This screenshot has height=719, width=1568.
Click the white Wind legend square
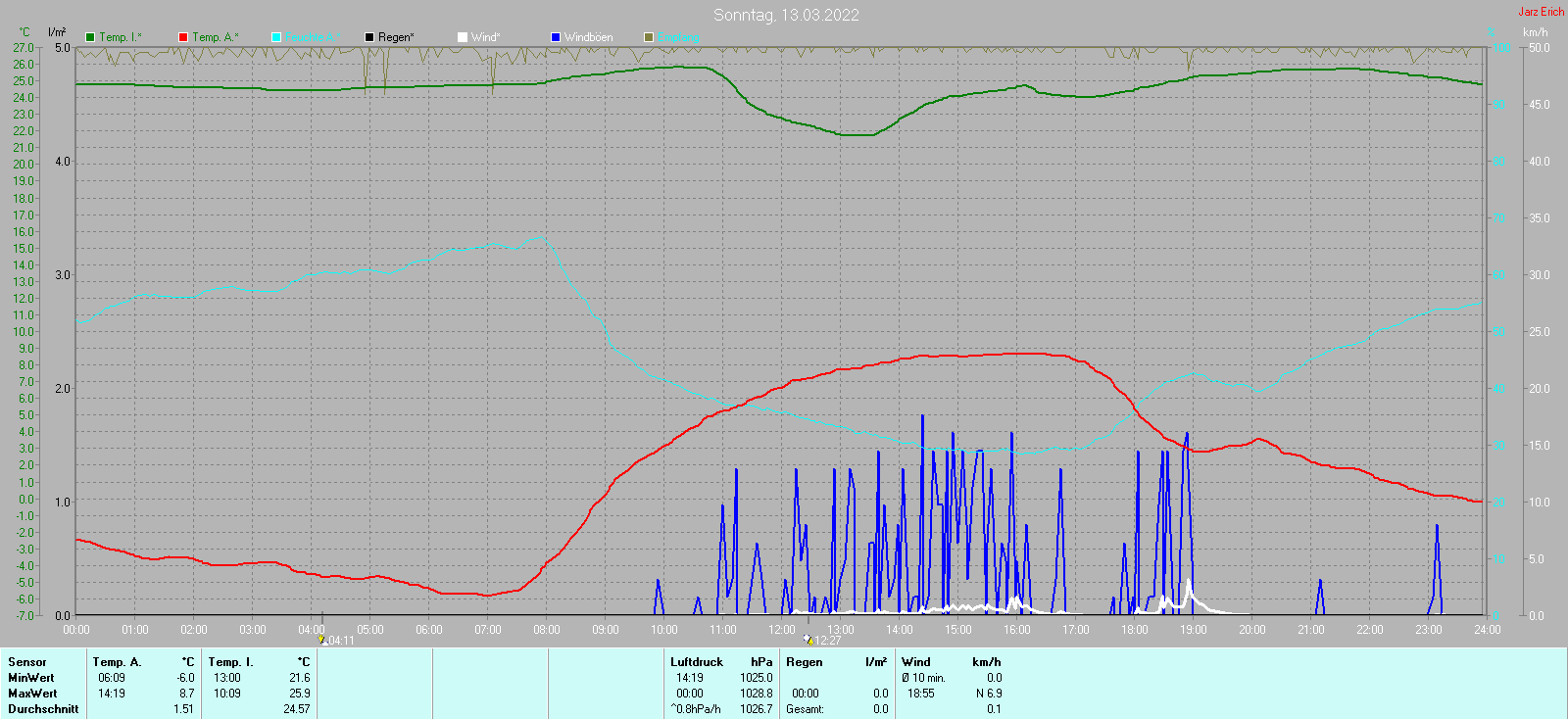(x=463, y=37)
